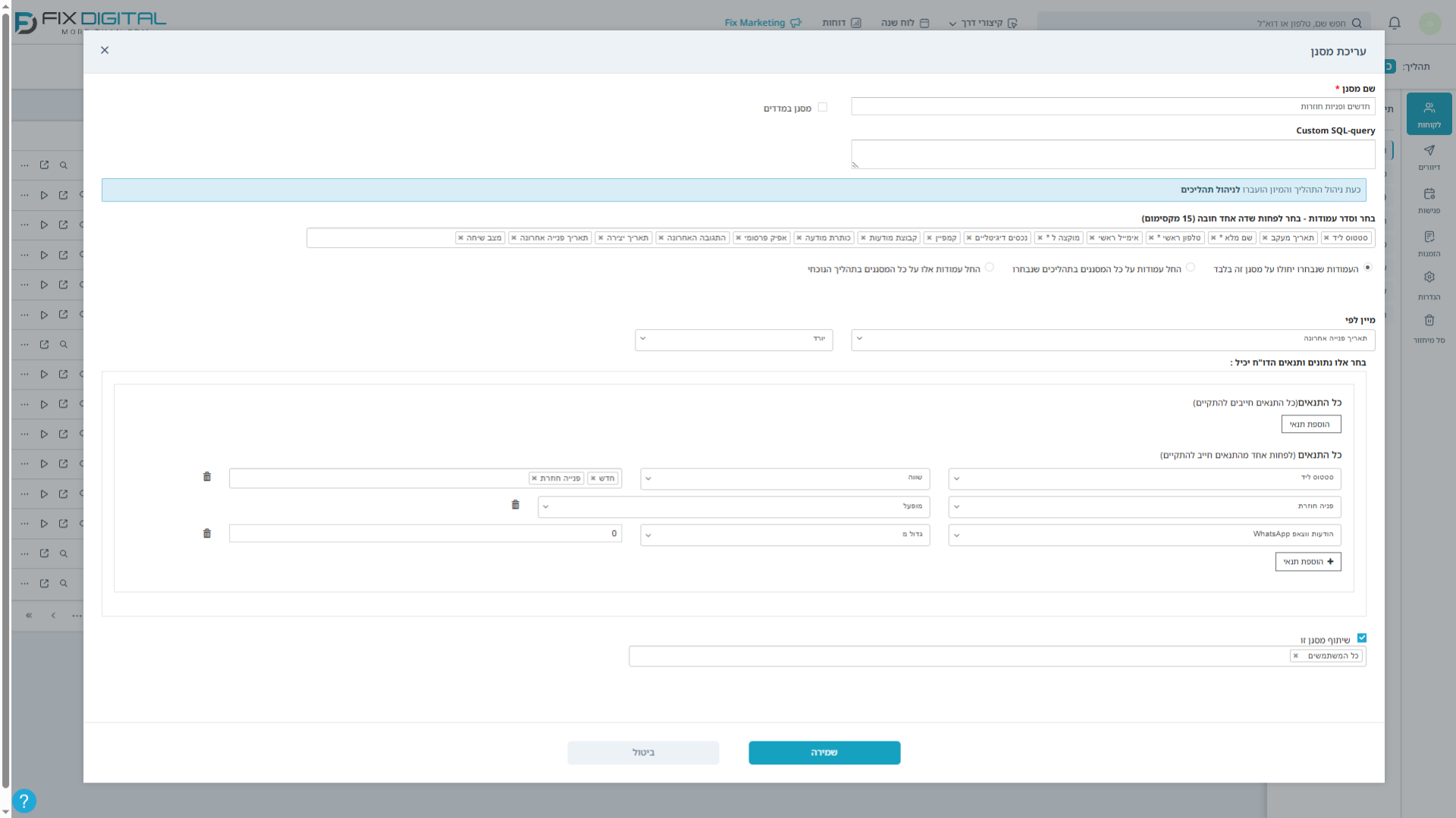Image resolution: width=1456 pixels, height=818 pixels.
Task: Open לוח שנה calendar in the top bar
Action: (905, 23)
